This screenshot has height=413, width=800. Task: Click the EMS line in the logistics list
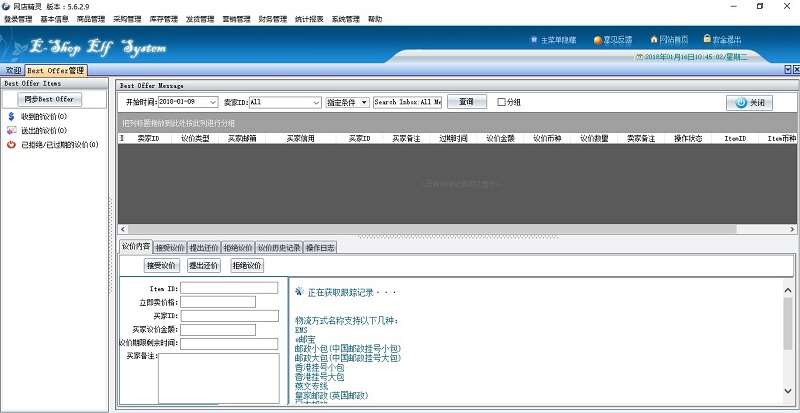click(x=302, y=330)
